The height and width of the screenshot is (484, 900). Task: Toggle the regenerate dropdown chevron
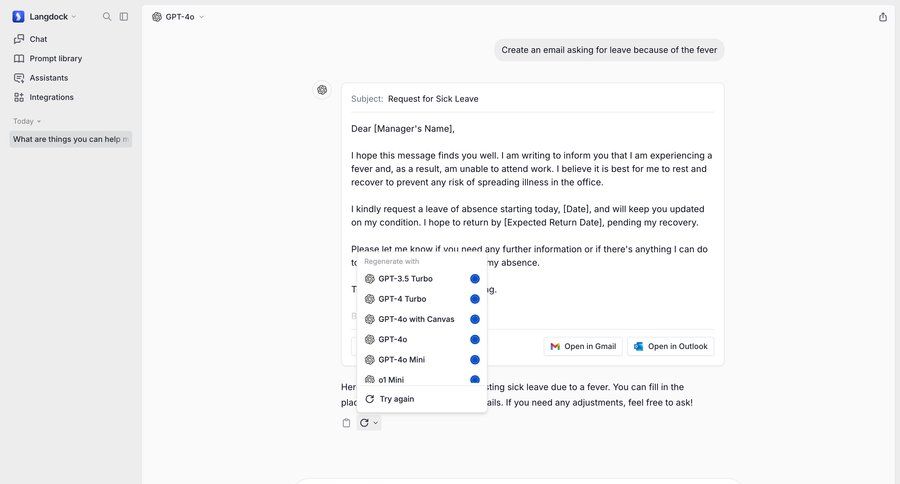click(375, 423)
